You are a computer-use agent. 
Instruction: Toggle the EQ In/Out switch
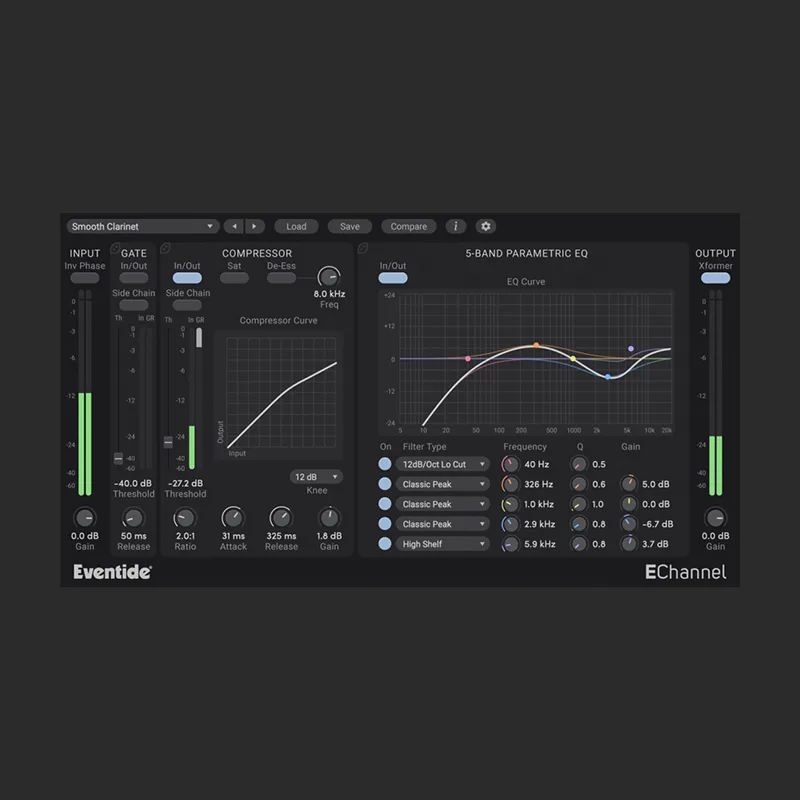[x=393, y=278]
